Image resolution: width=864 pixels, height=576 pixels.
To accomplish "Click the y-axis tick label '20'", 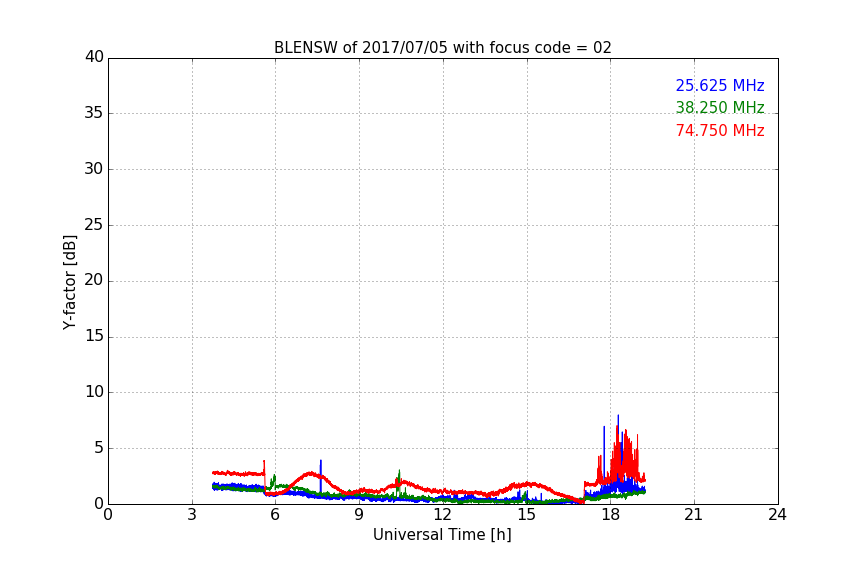I will coord(94,280).
